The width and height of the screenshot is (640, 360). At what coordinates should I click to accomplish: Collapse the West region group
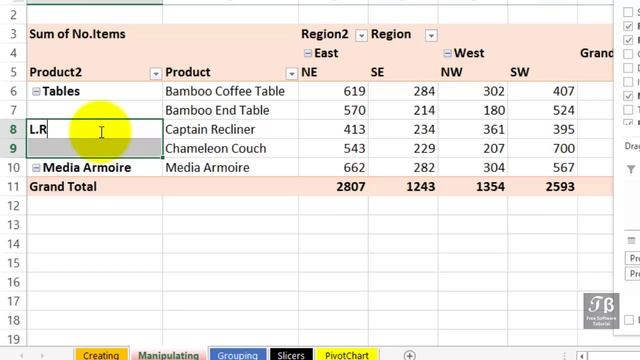coord(447,53)
